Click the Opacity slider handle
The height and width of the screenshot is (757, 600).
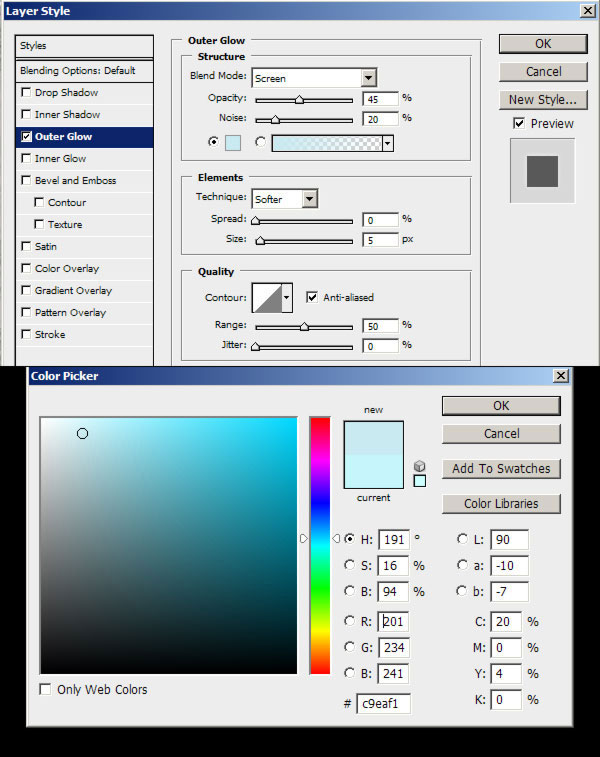[x=299, y=100]
